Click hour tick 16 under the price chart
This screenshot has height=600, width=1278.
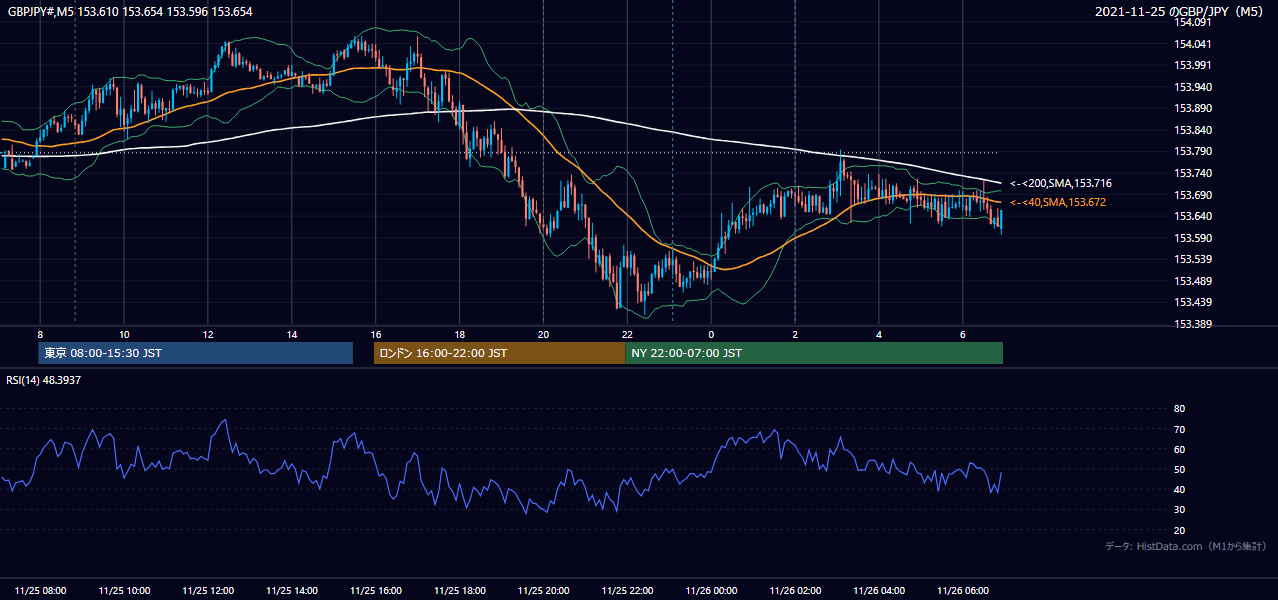click(376, 334)
